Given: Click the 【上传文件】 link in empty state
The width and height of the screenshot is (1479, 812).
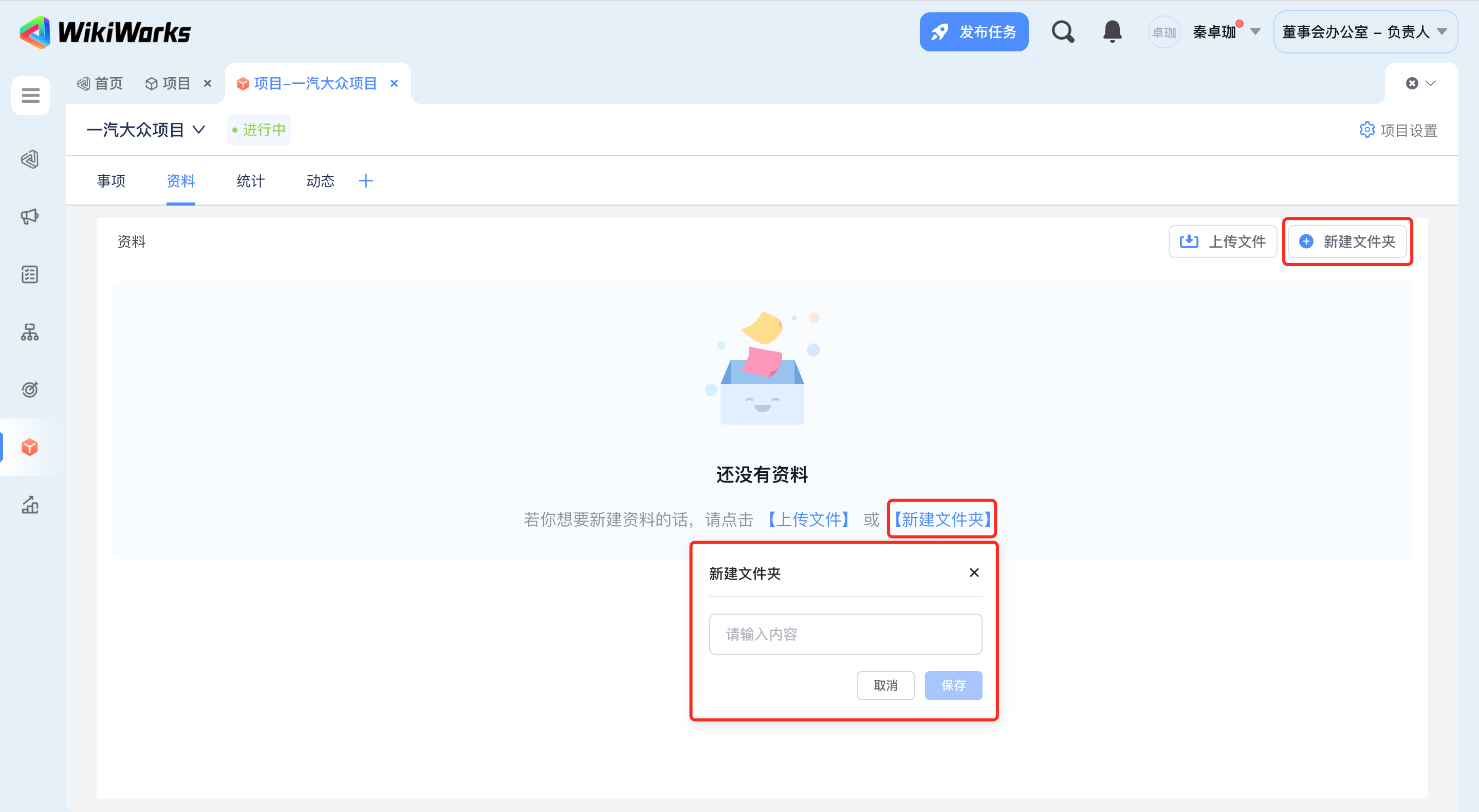Looking at the screenshot, I should click(808, 519).
